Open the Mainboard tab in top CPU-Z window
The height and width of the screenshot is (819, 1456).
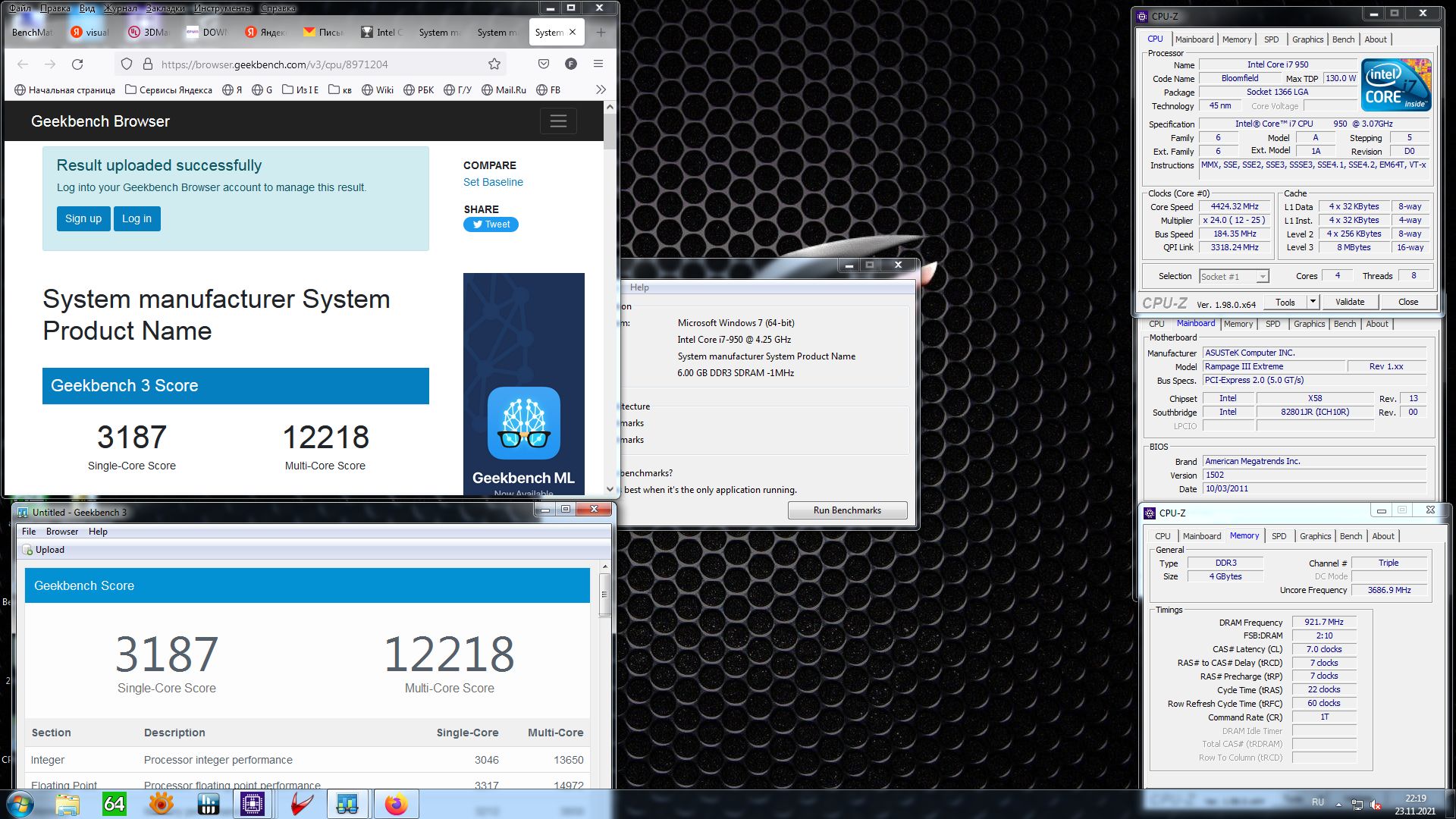coord(1194,39)
